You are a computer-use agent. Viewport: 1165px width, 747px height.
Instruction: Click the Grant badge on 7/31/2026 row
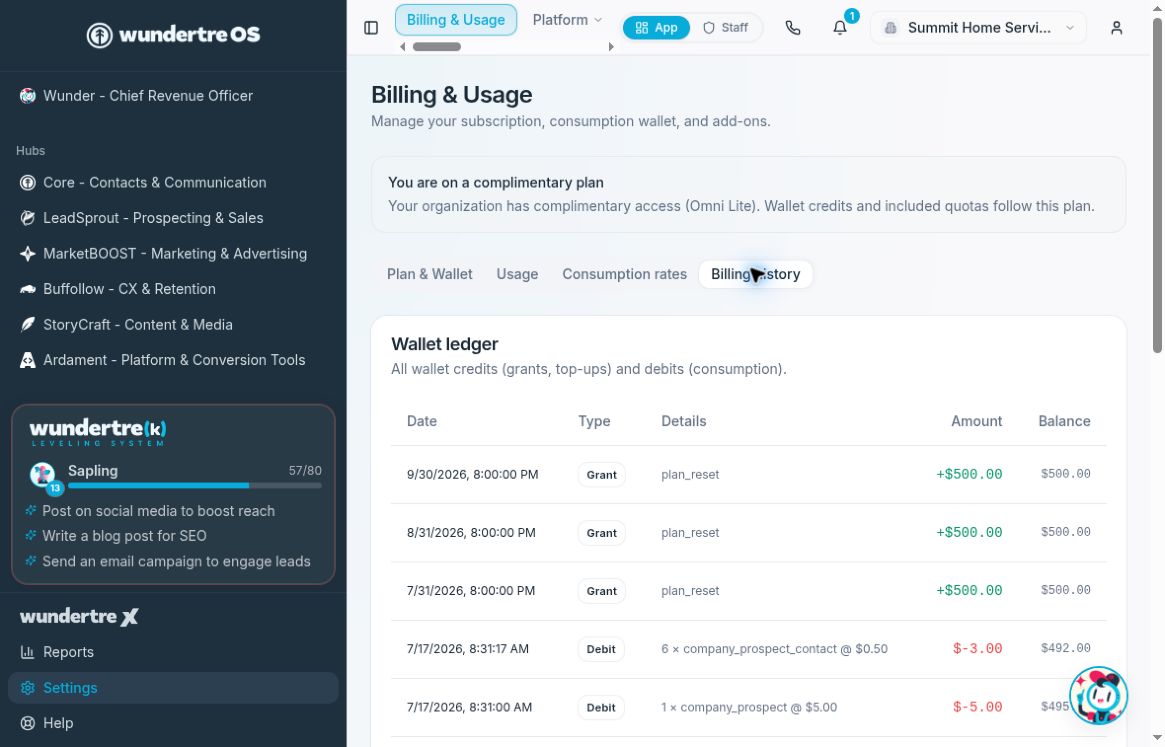601,591
